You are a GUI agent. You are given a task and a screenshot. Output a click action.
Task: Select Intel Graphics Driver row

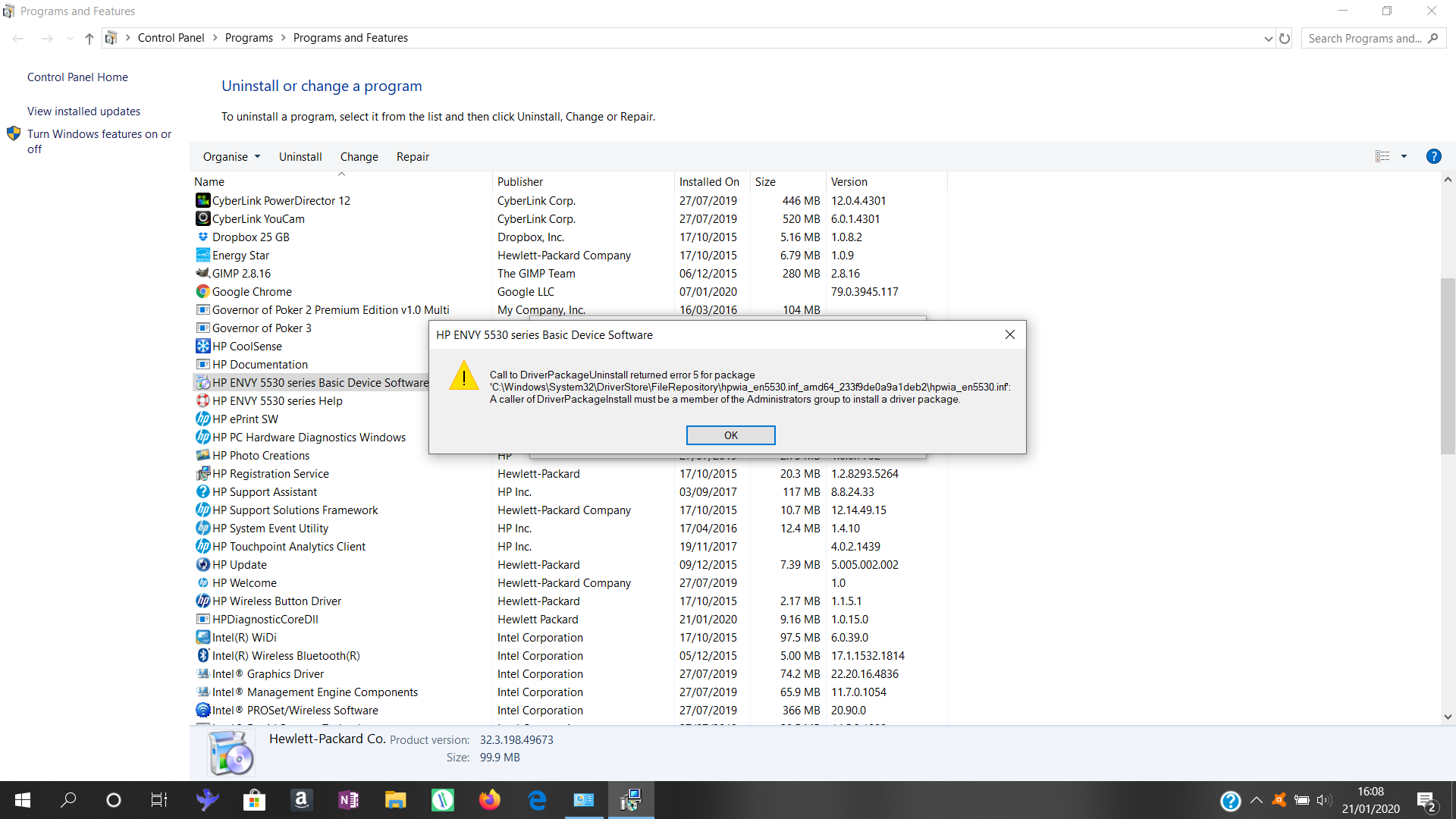pos(569,673)
